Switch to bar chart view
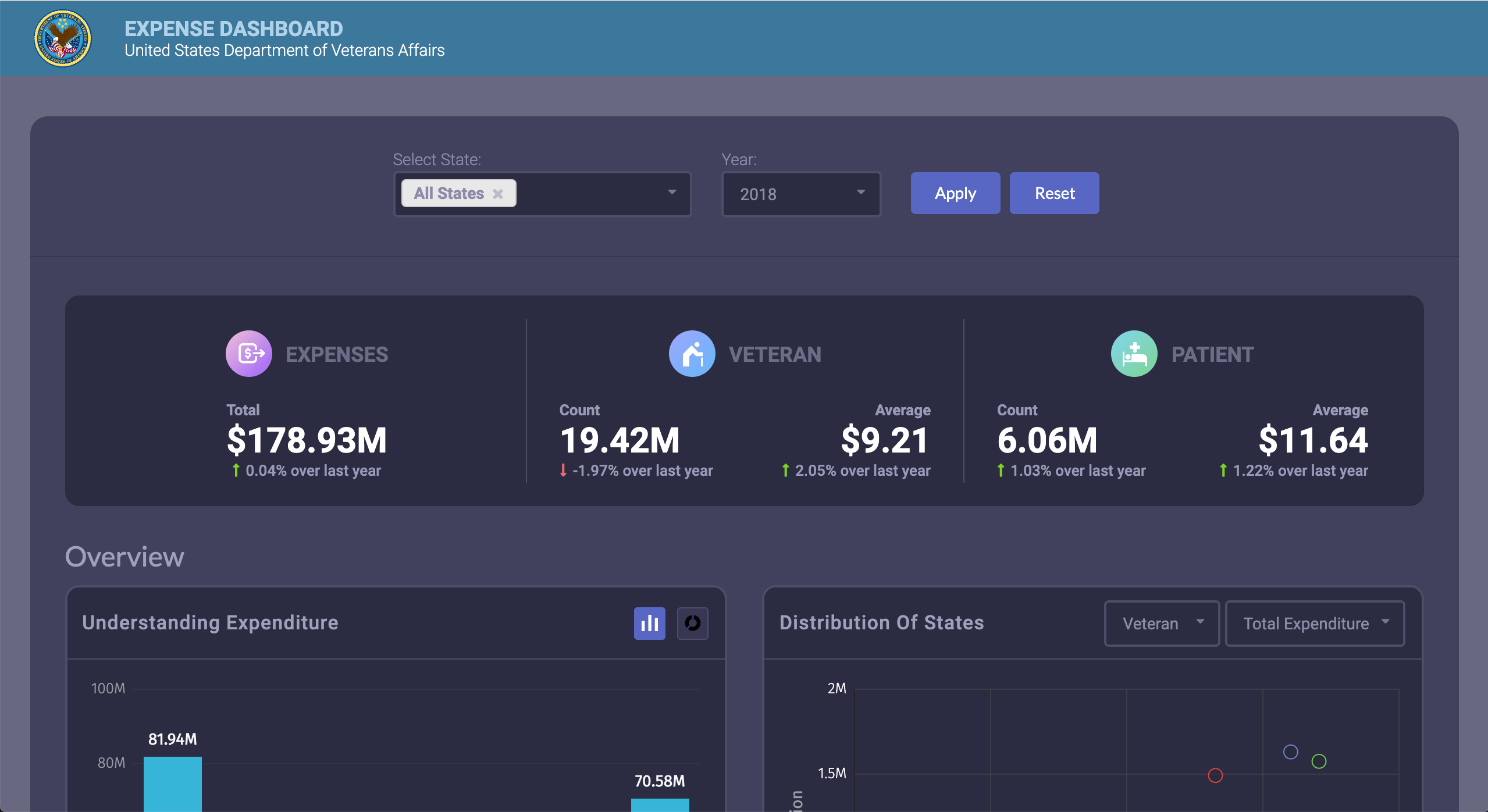This screenshot has width=1488, height=812. tap(649, 624)
